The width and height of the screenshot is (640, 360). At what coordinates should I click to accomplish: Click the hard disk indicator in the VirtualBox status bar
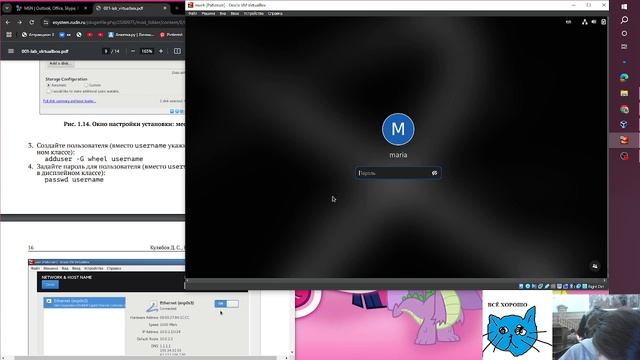point(521,286)
